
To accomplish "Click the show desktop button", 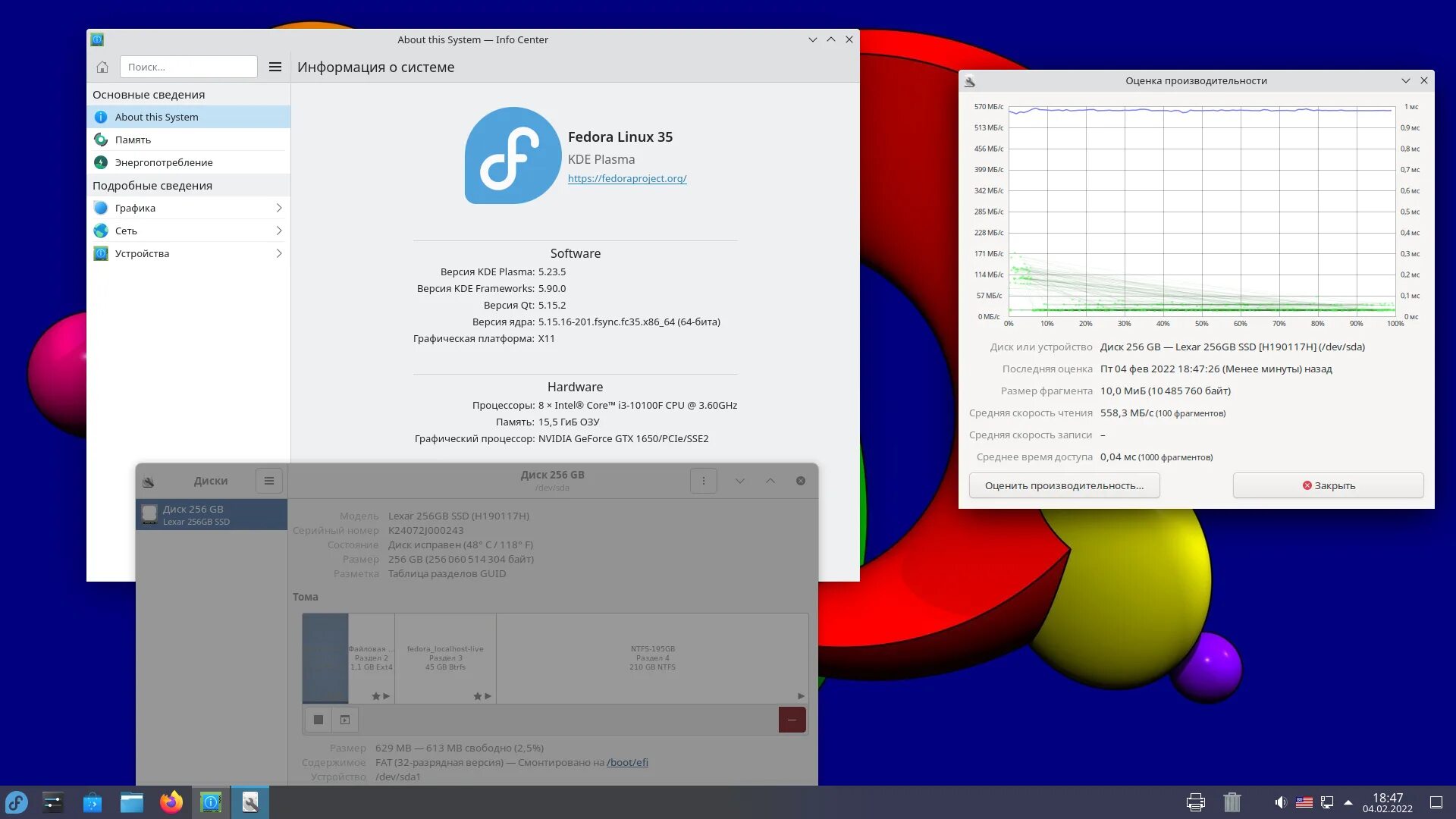I will (x=1436, y=802).
